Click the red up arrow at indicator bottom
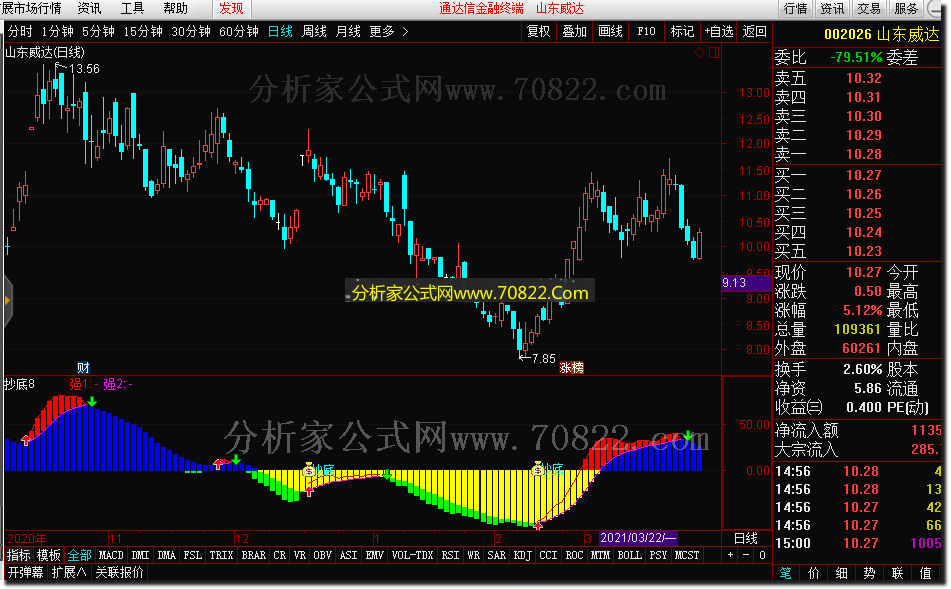Image resolution: width=951 pixels, height=589 pixels. click(x=538, y=525)
